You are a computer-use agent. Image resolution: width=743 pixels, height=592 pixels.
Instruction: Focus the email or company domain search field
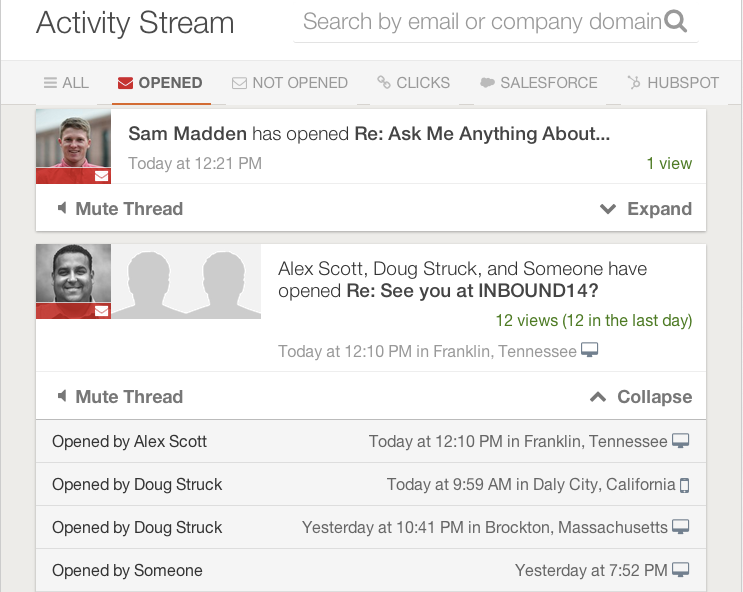coord(480,21)
